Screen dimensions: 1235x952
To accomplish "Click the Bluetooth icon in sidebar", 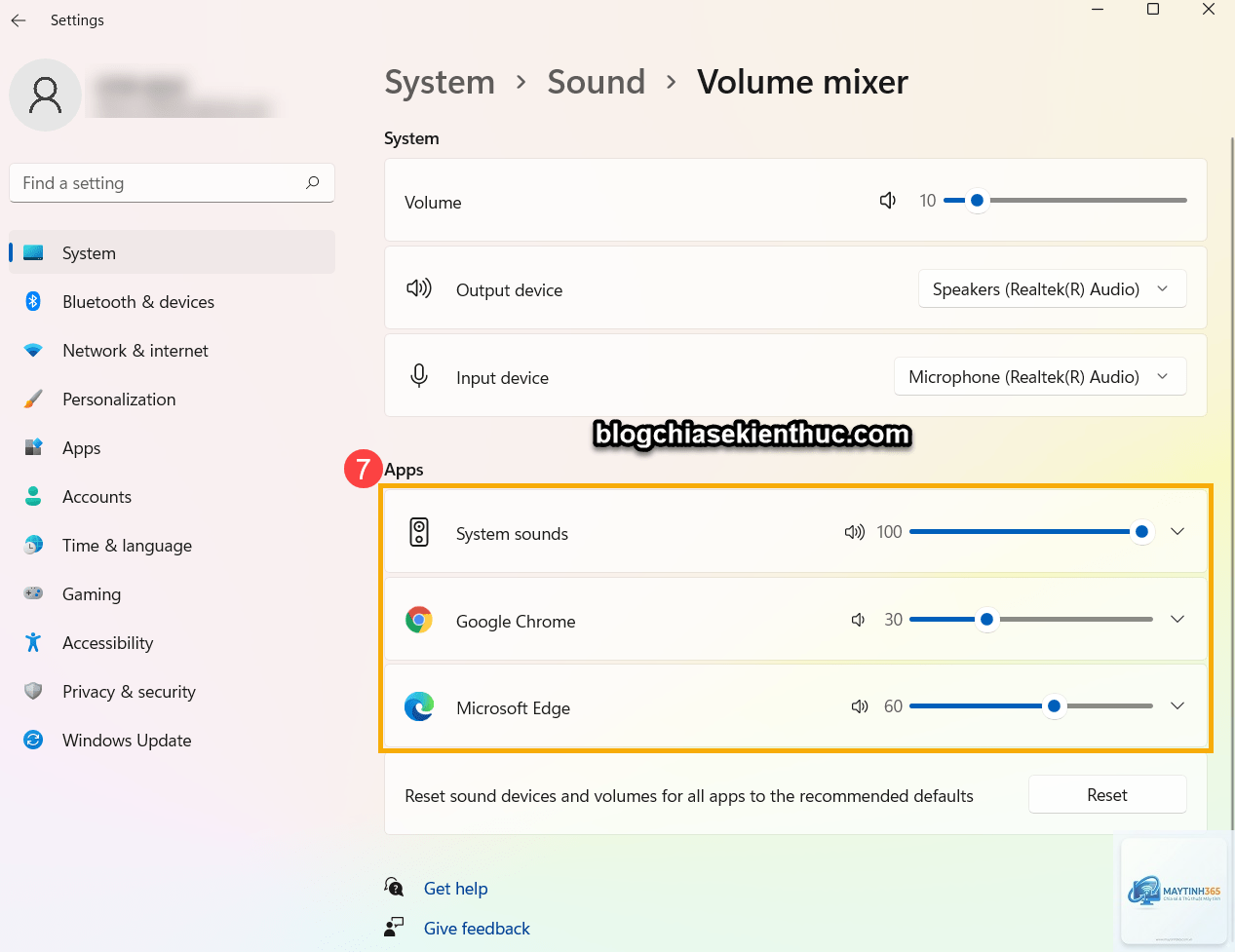I will click(33, 301).
